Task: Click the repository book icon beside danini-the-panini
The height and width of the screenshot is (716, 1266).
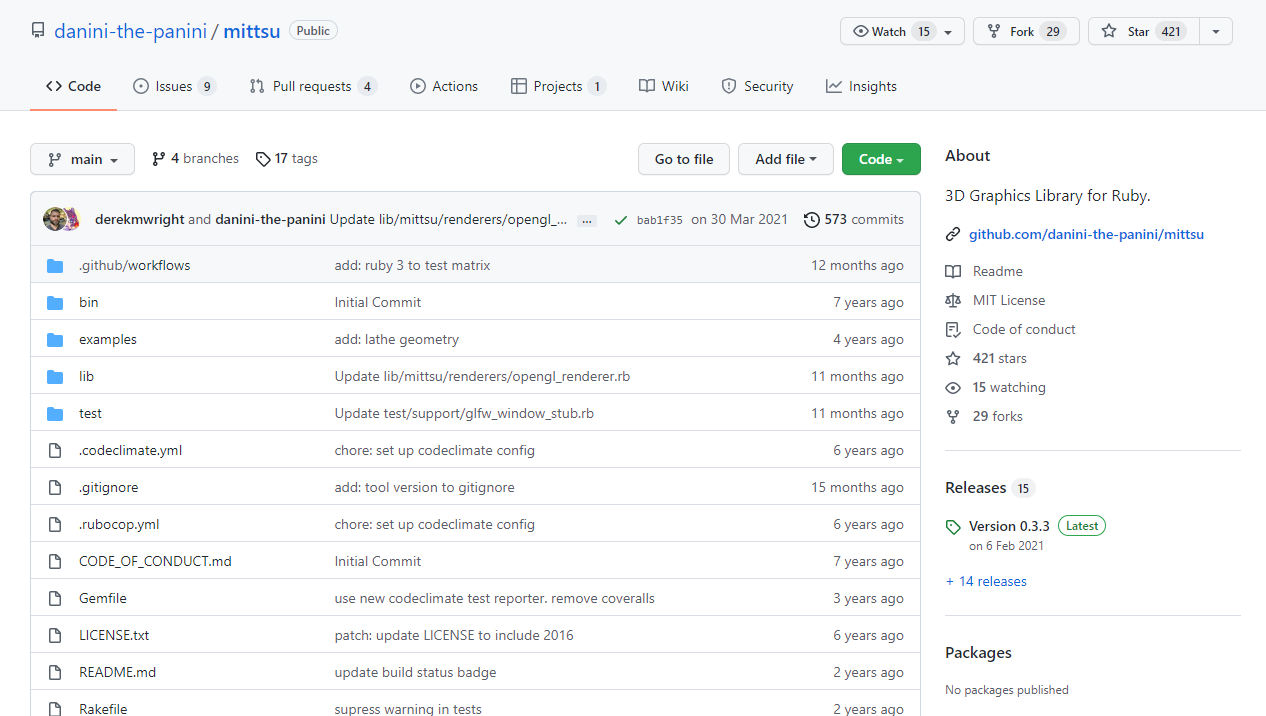Action: point(38,31)
